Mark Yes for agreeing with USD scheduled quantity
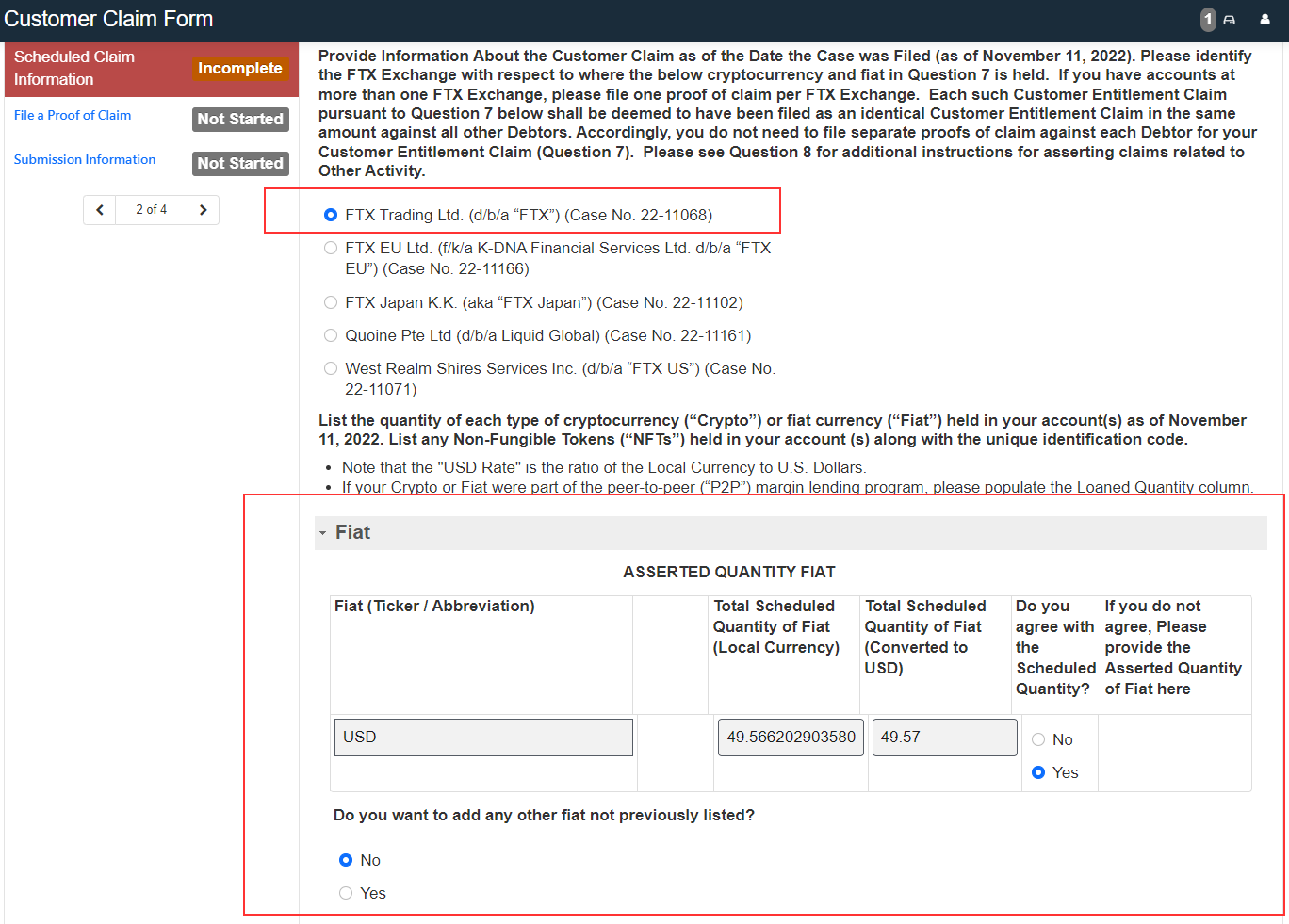Screen dimensions: 1289x924 [1038, 772]
